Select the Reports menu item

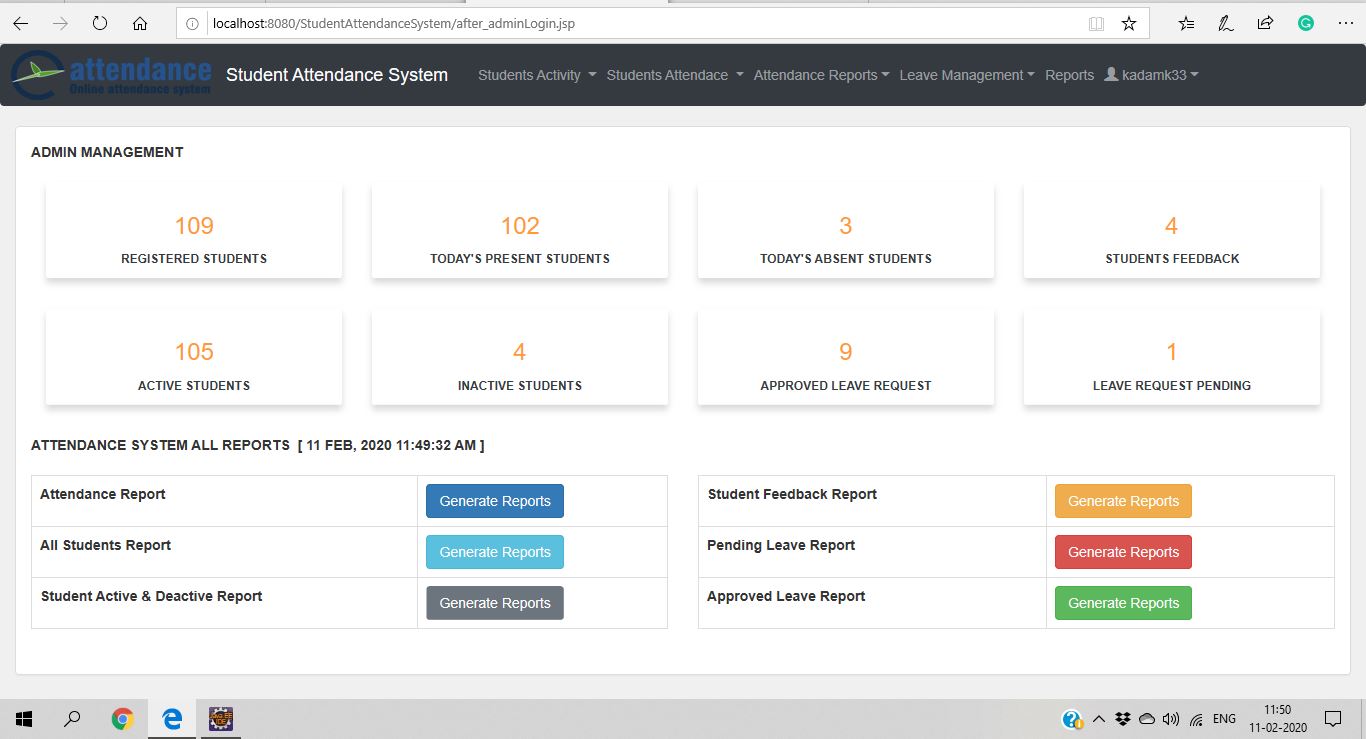coord(1069,75)
